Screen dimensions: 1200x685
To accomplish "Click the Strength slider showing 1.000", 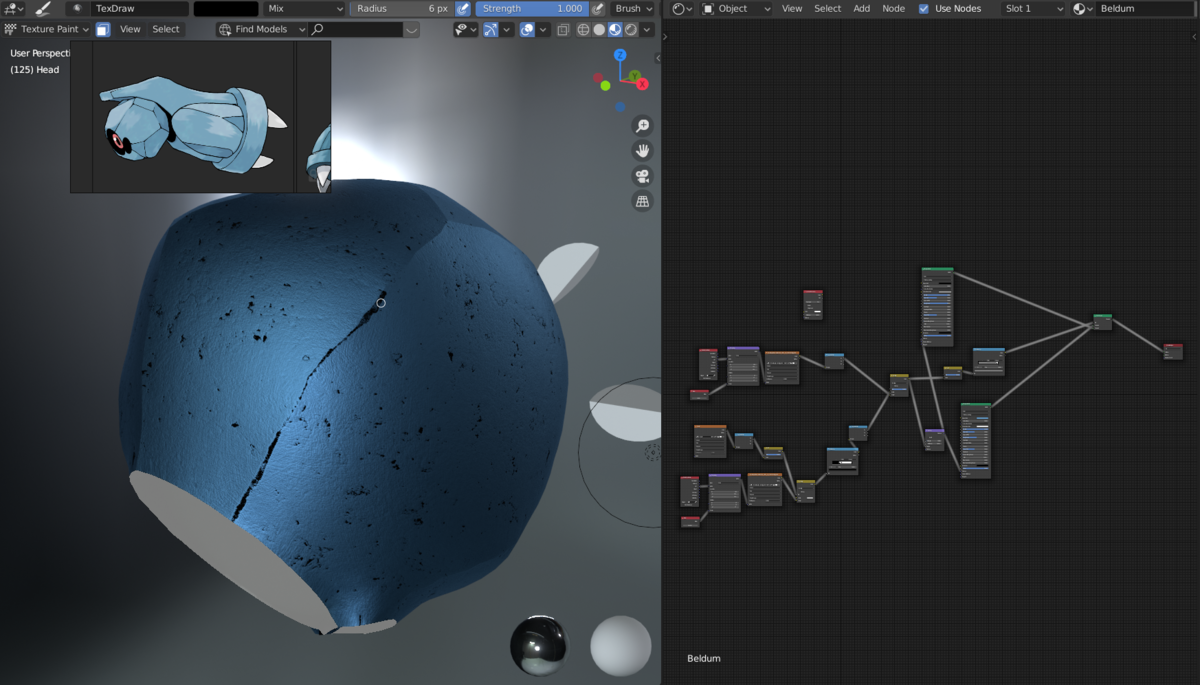I will 532,8.
